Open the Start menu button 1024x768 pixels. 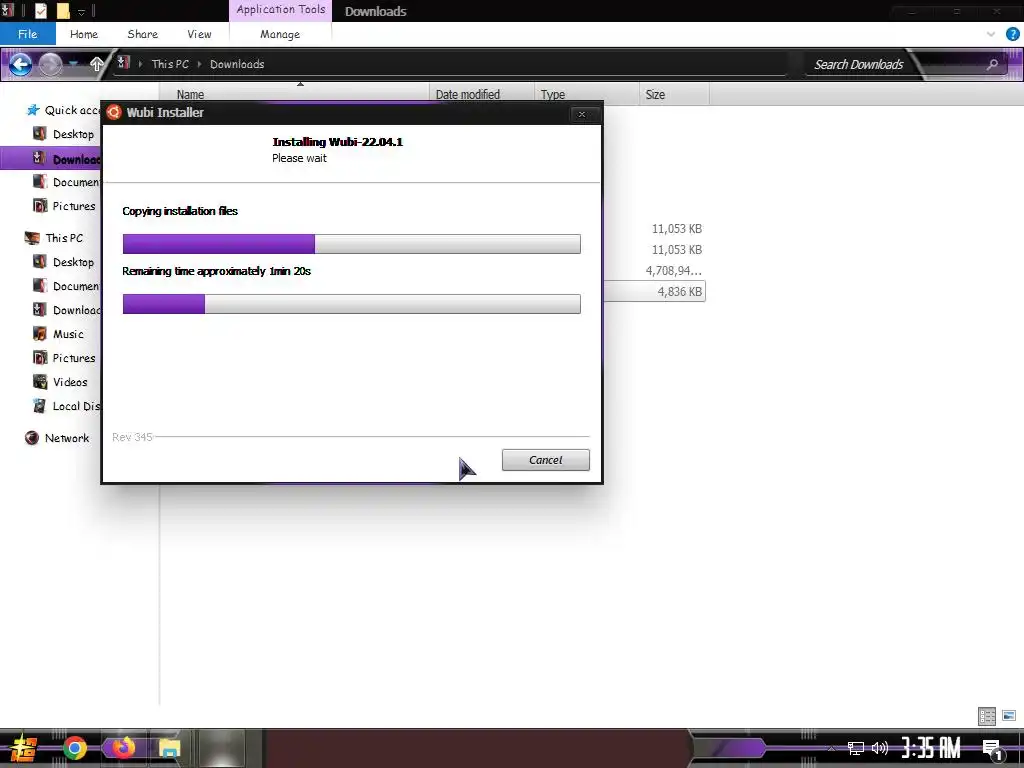(x=23, y=748)
